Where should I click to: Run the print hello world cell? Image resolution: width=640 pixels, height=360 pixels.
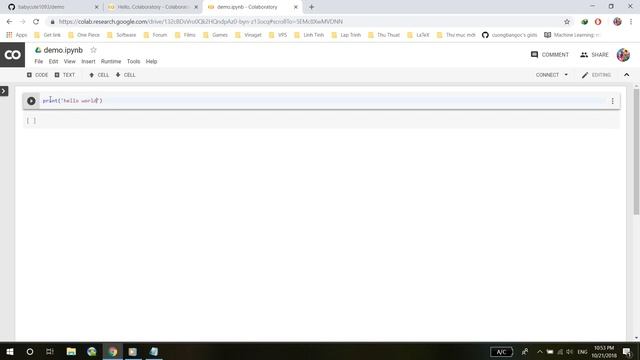coord(31,101)
